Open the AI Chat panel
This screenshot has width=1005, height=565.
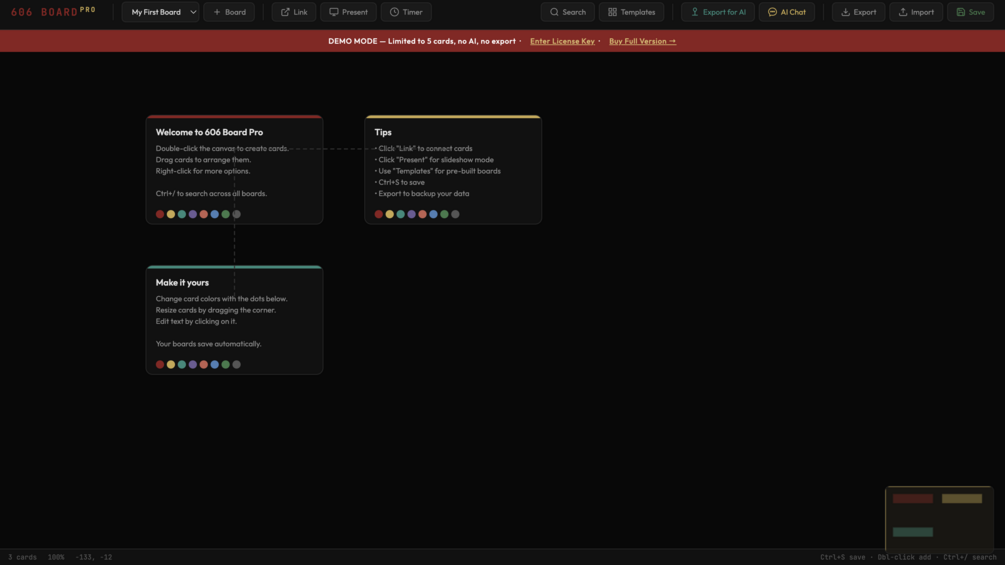[787, 12]
